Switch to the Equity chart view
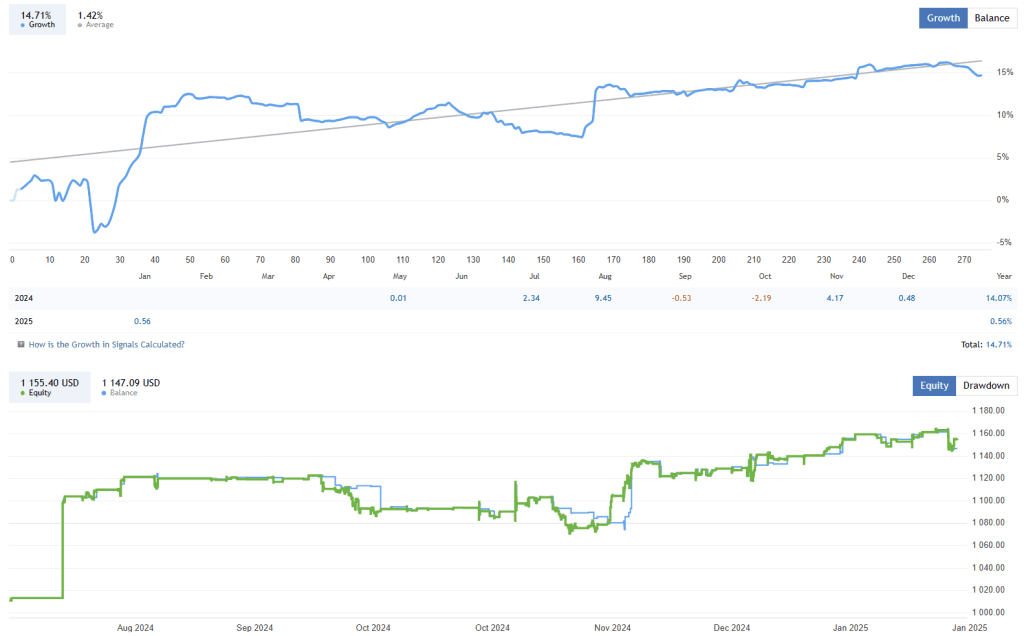The width and height of the screenshot is (1024, 636). 933,385
